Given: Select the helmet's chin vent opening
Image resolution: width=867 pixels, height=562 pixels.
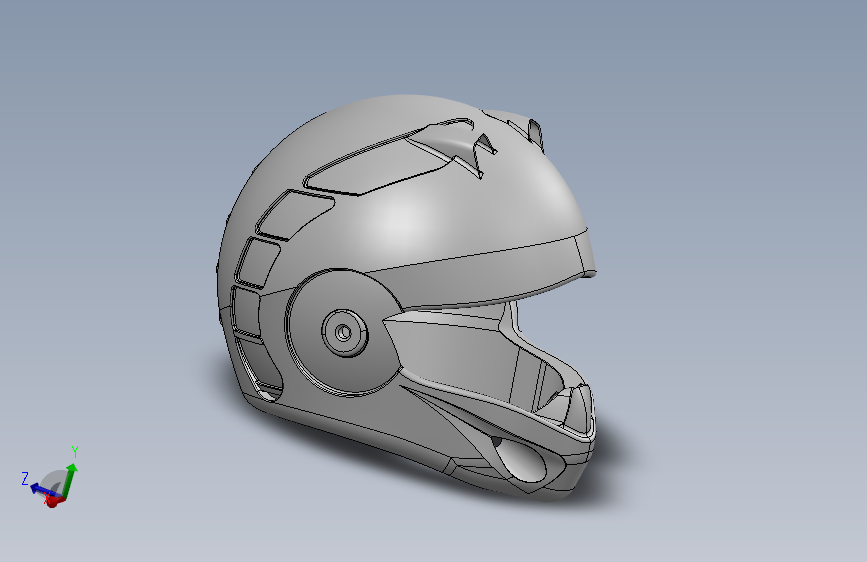Looking at the screenshot, I should [x=520, y=461].
